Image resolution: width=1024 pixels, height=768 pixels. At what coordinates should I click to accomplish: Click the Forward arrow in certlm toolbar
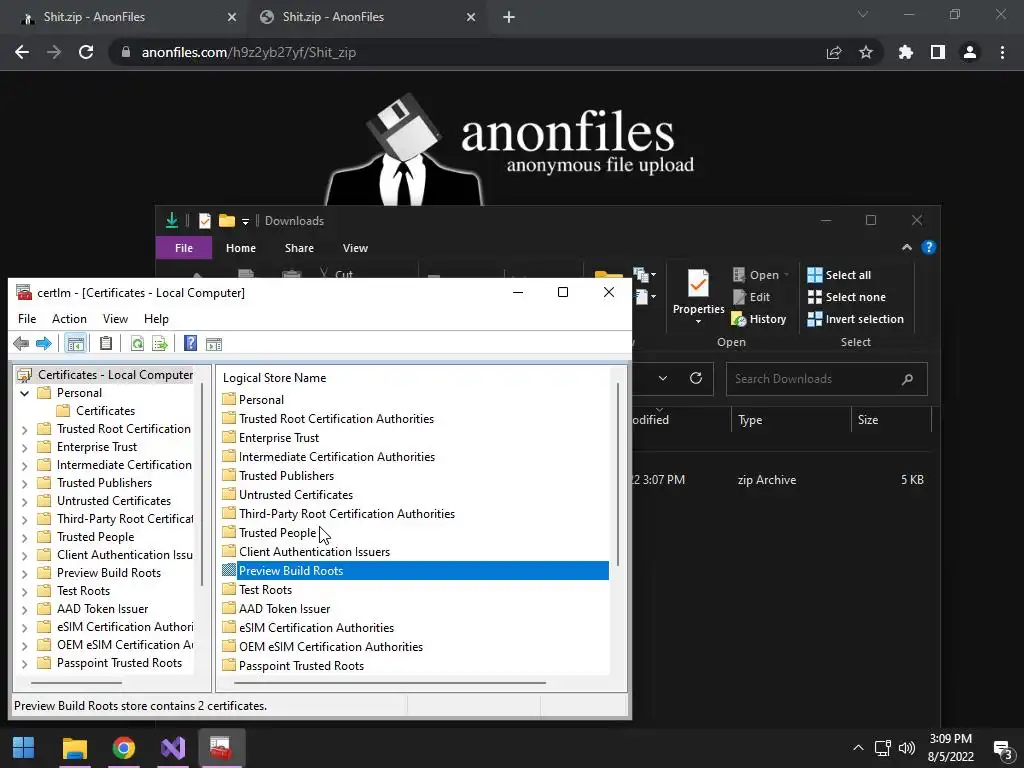click(44, 344)
